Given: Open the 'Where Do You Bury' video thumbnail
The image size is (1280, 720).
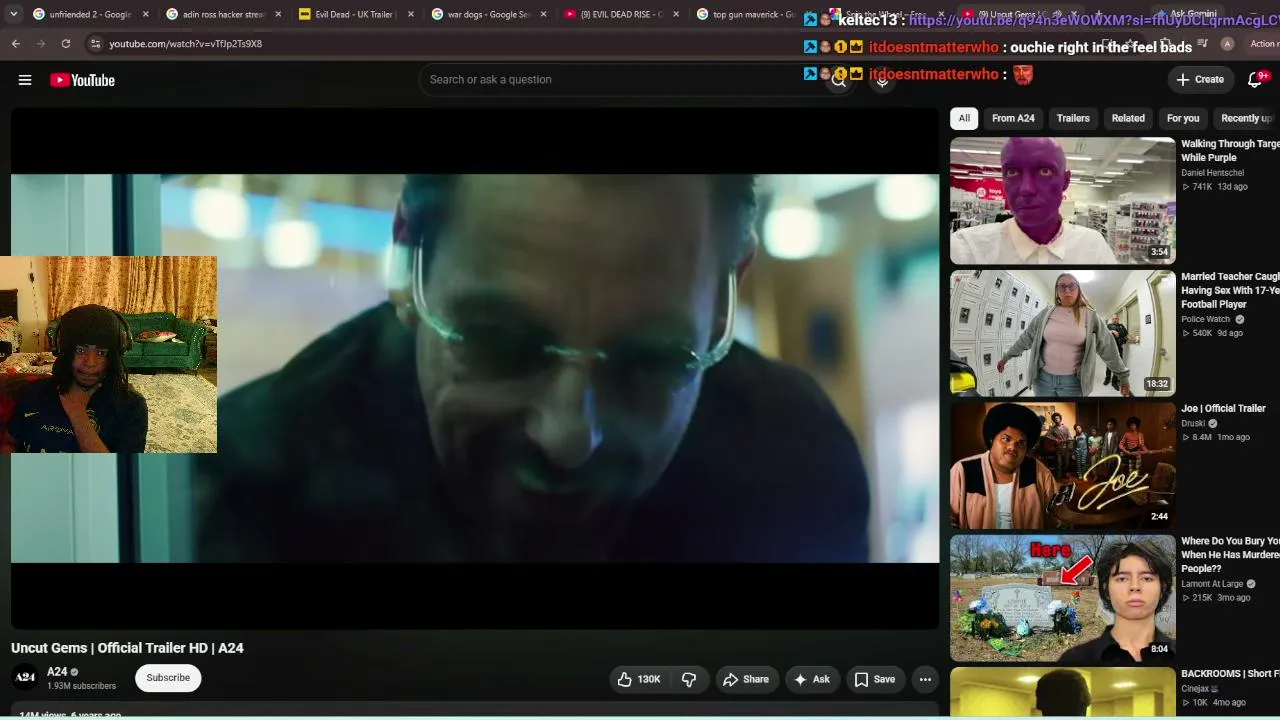Looking at the screenshot, I should [1063, 598].
